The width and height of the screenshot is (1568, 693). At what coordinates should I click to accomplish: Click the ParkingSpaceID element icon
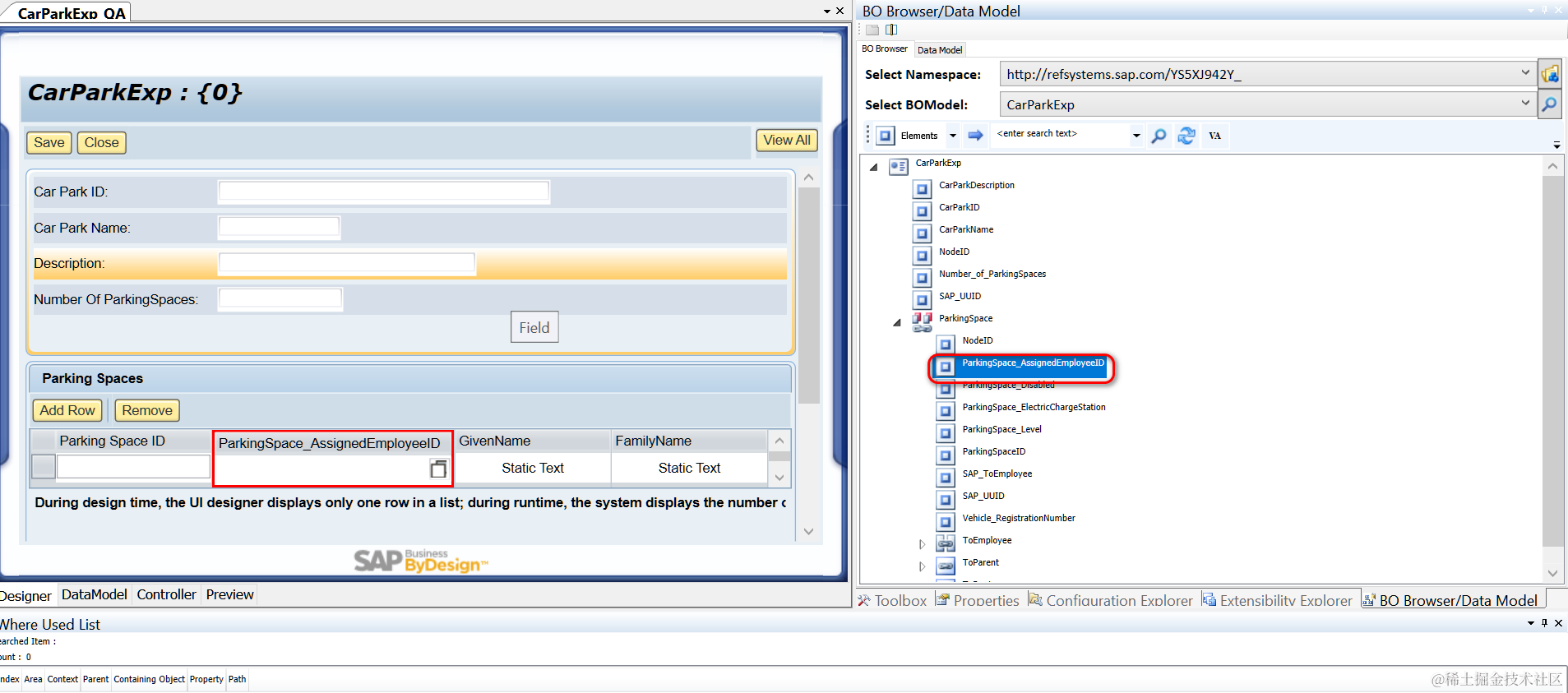(x=946, y=455)
